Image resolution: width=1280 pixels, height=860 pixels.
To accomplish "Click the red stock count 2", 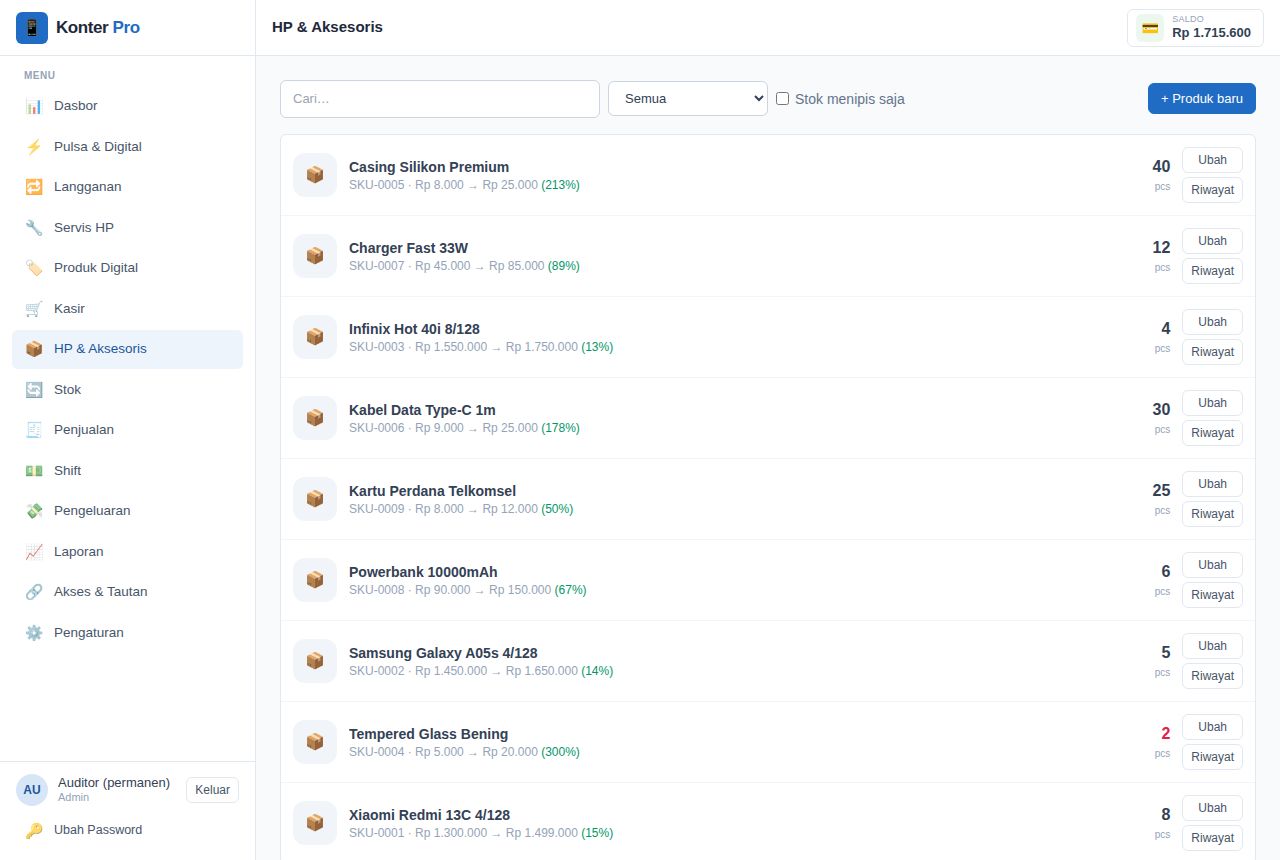I will pyautogui.click(x=1165, y=733).
